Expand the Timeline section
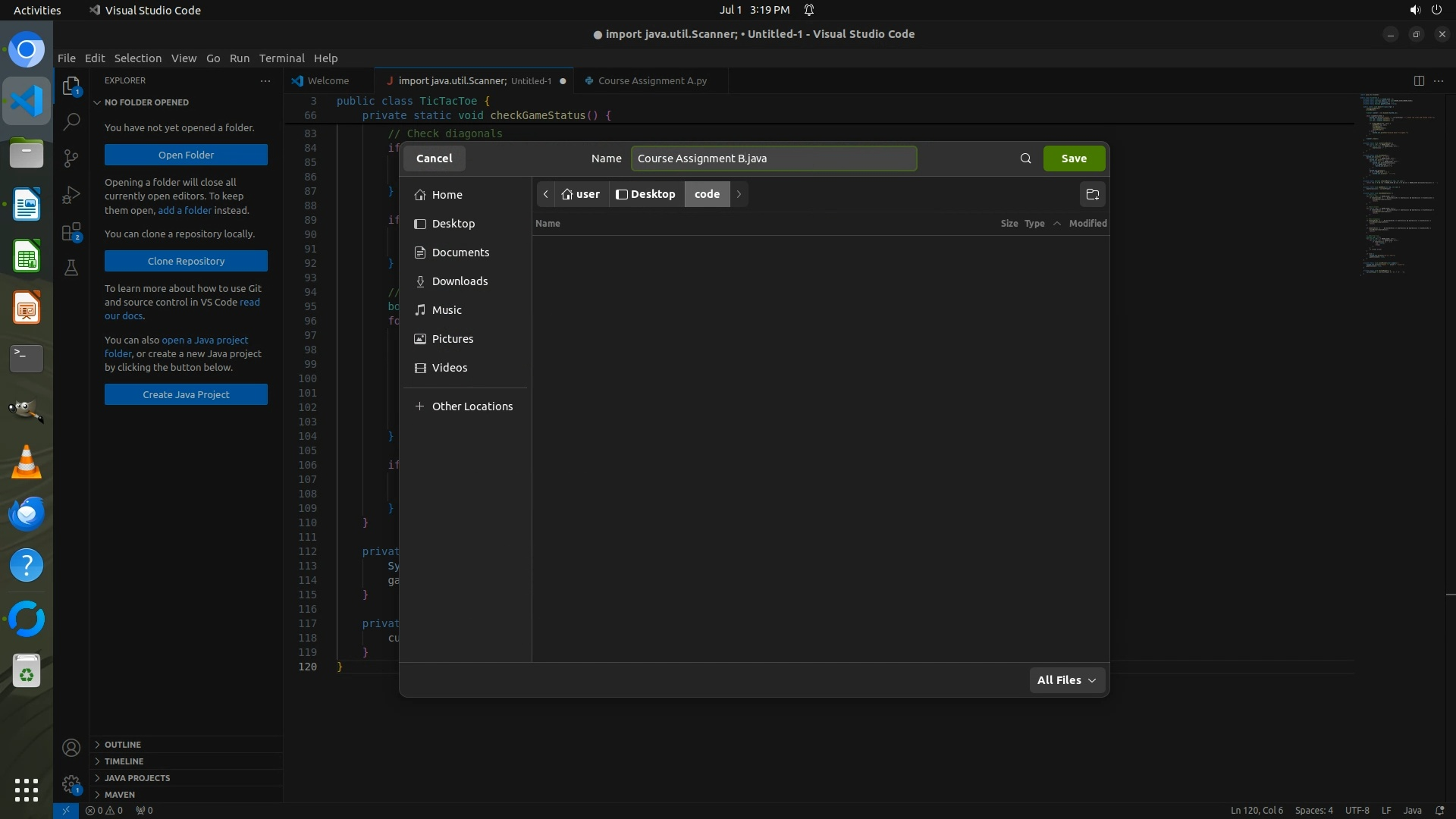The image size is (1456, 819). click(124, 761)
